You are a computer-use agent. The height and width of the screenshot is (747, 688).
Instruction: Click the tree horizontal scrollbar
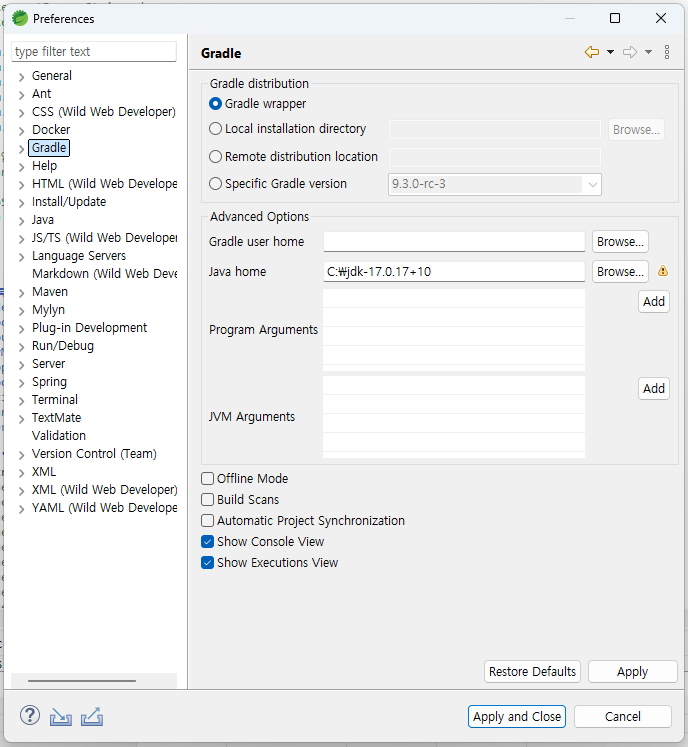(81, 681)
